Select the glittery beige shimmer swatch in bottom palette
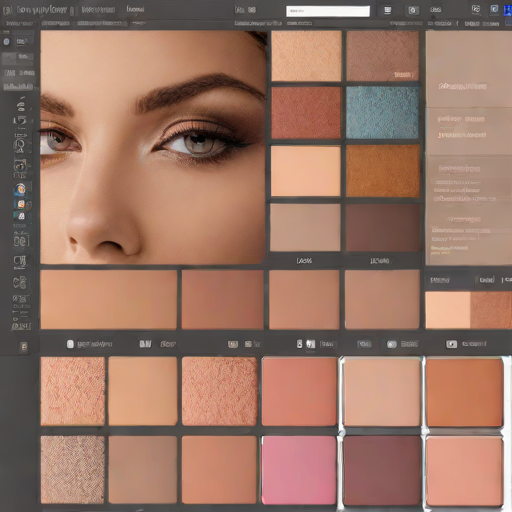Image resolution: width=512 pixels, height=512 pixels. 73,469
